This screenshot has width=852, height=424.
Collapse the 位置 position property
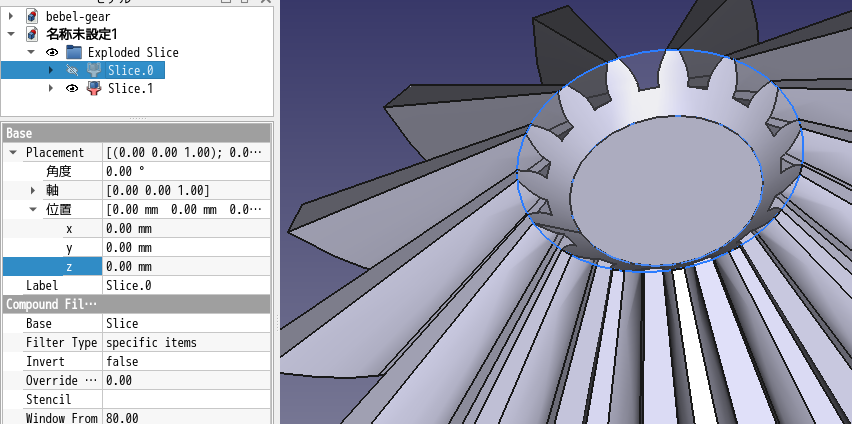(x=33, y=209)
